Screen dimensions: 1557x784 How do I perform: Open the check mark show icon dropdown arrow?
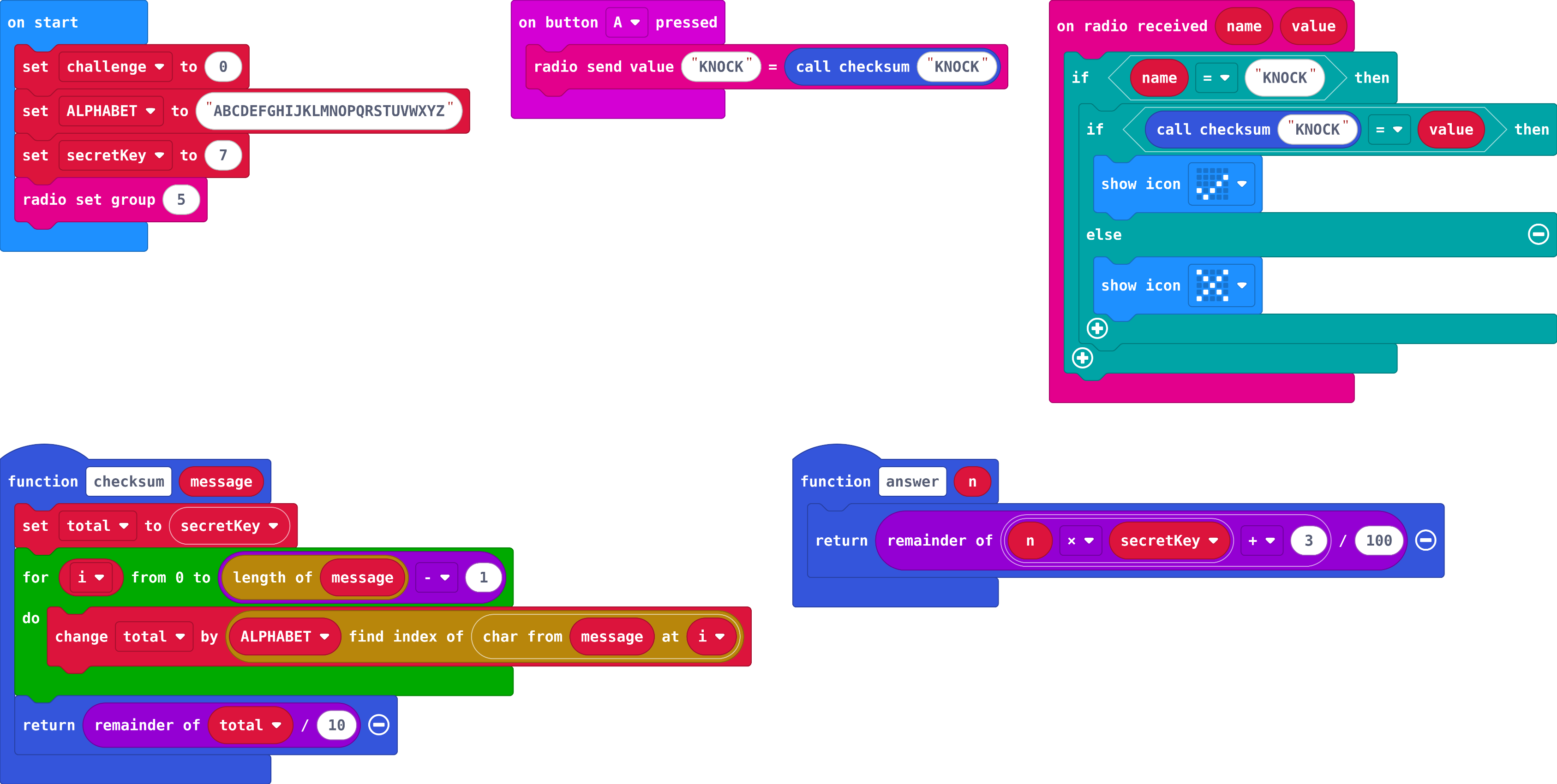pyautogui.click(x=1241, y=184)
